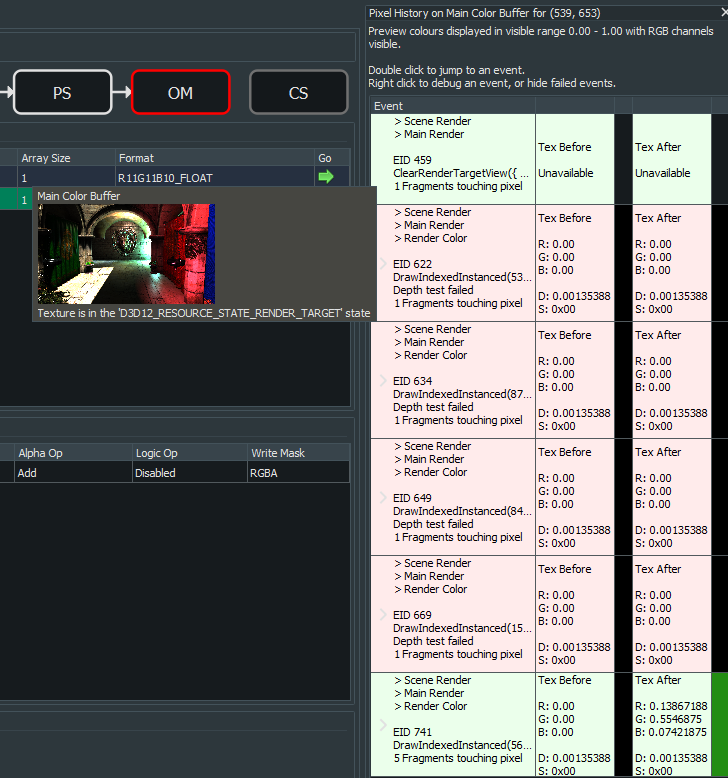Click the green Tex After swatch for EID 741
Screen dimensions: 728x778
pyautogui.click(x=720, y=724)
